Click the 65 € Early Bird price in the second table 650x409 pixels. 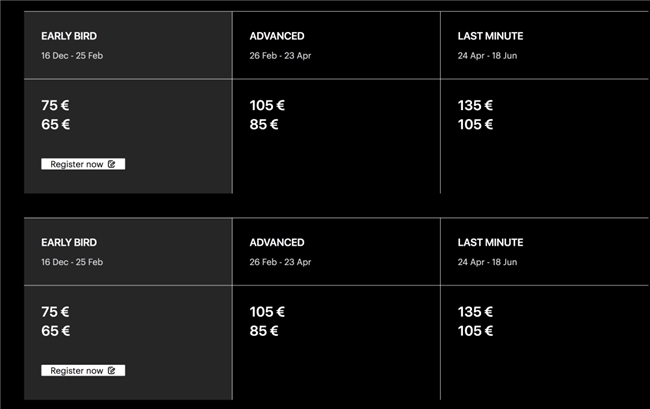56,331
